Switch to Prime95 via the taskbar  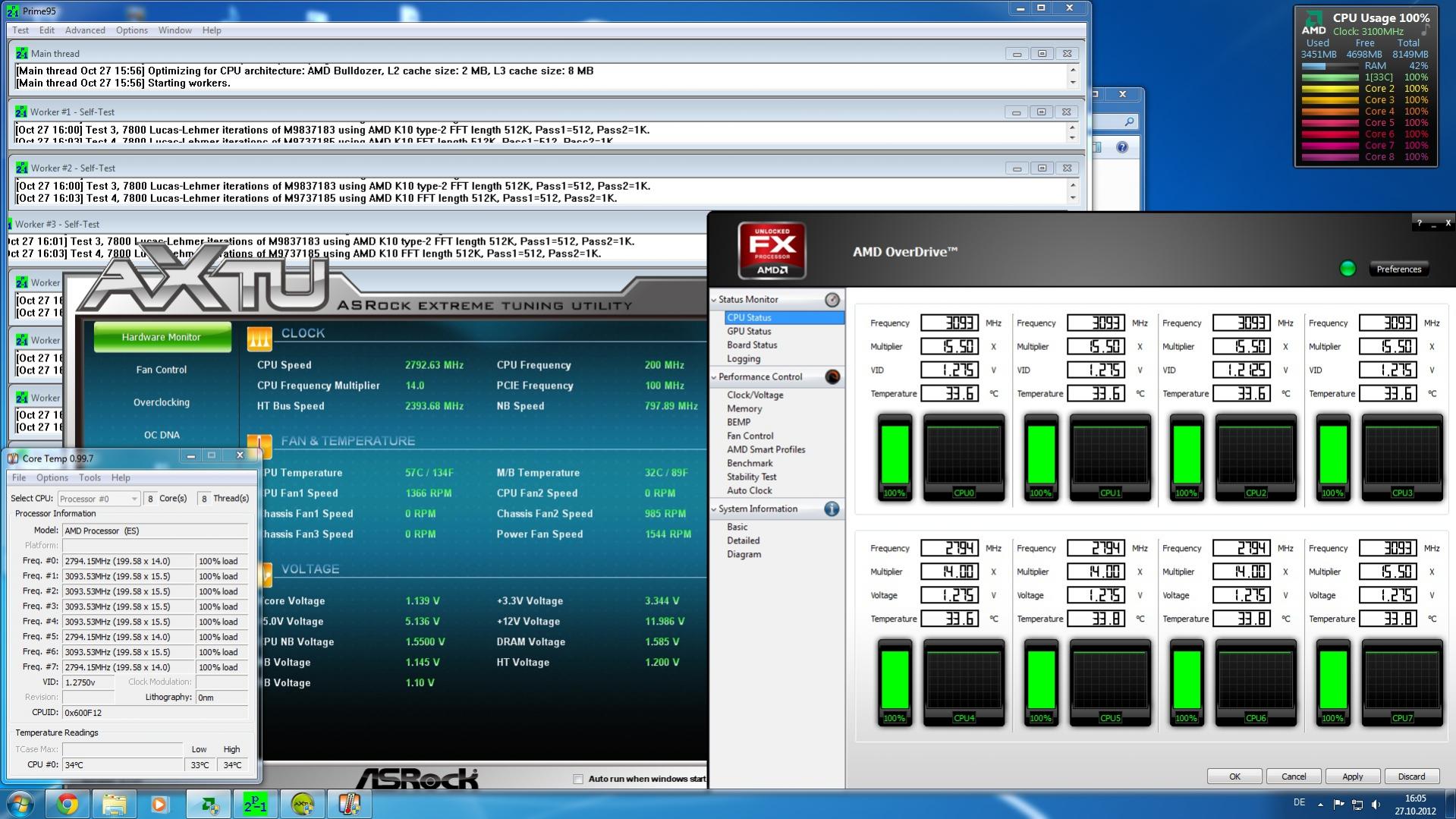click(x=256, y=804)
